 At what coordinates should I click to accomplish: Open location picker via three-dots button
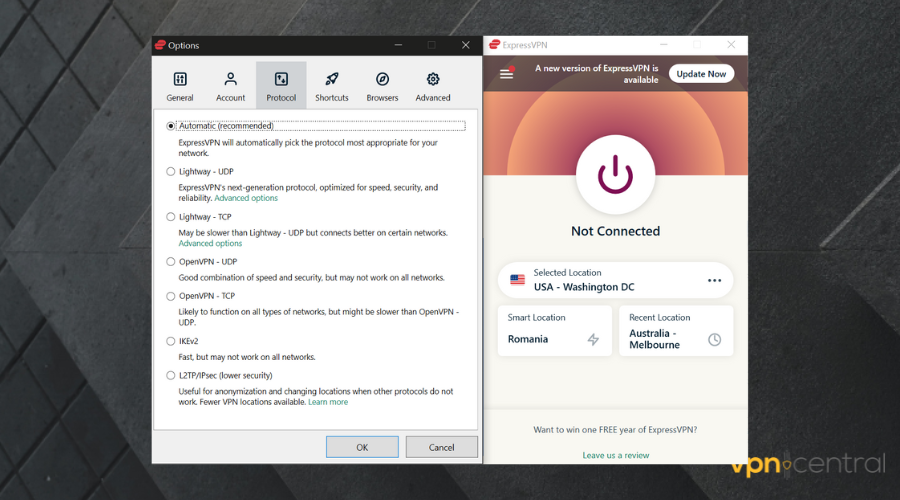(x=714, y=280)
